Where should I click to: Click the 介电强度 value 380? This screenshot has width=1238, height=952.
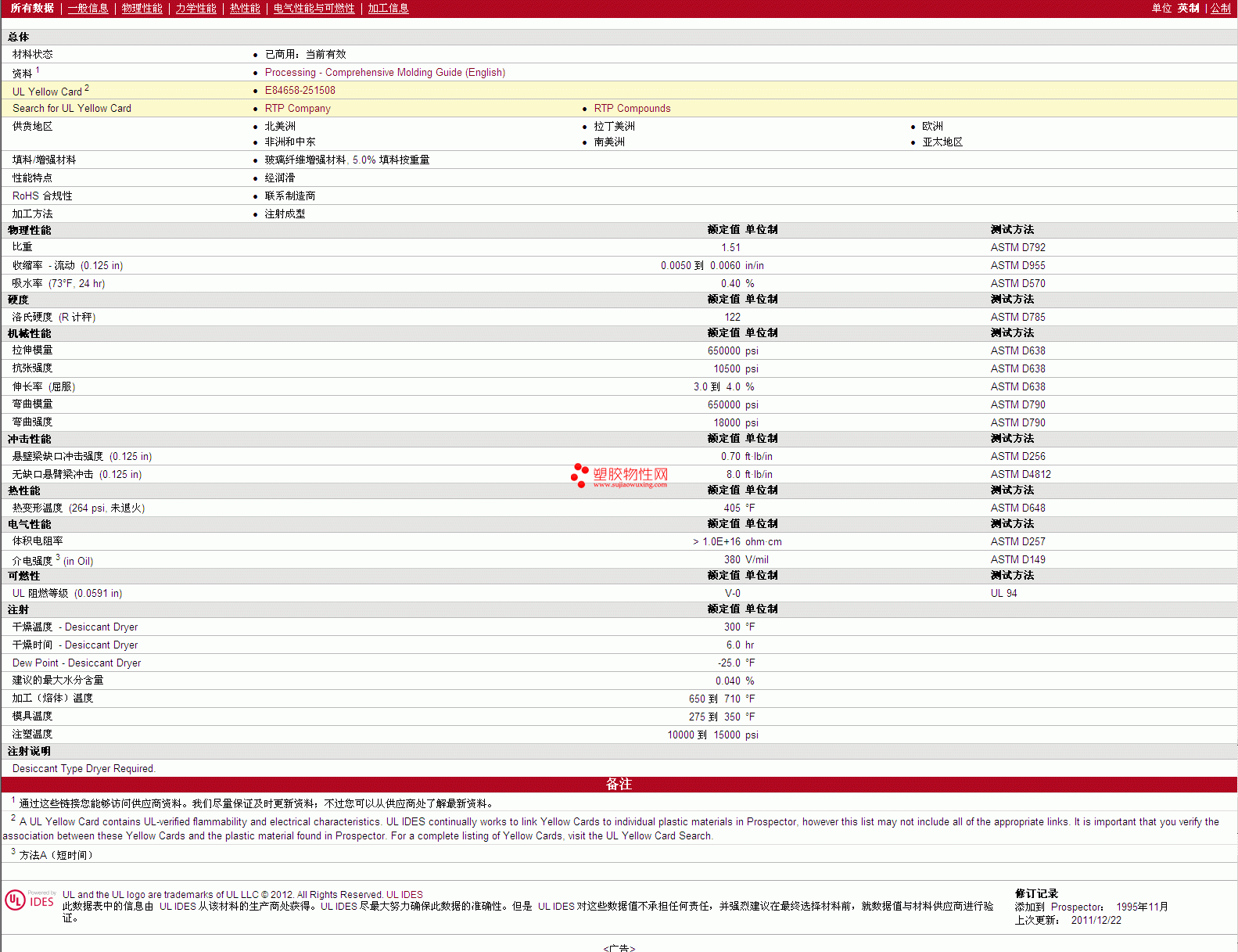point(732,559)
